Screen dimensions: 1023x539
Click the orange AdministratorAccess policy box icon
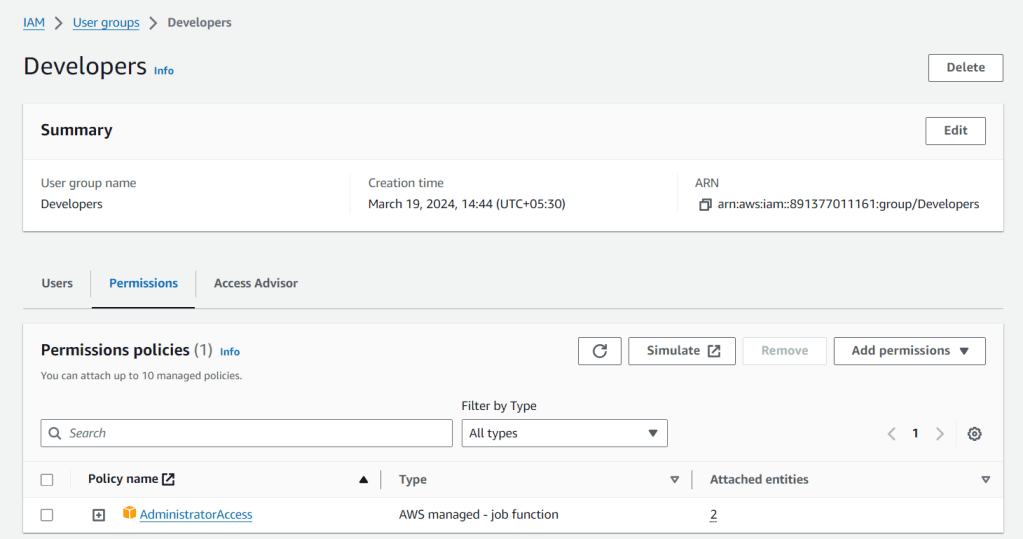(129, 513)
